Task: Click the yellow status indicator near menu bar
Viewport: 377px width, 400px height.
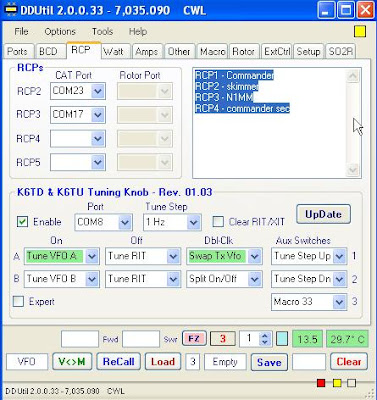Action: tap(360, 31)
